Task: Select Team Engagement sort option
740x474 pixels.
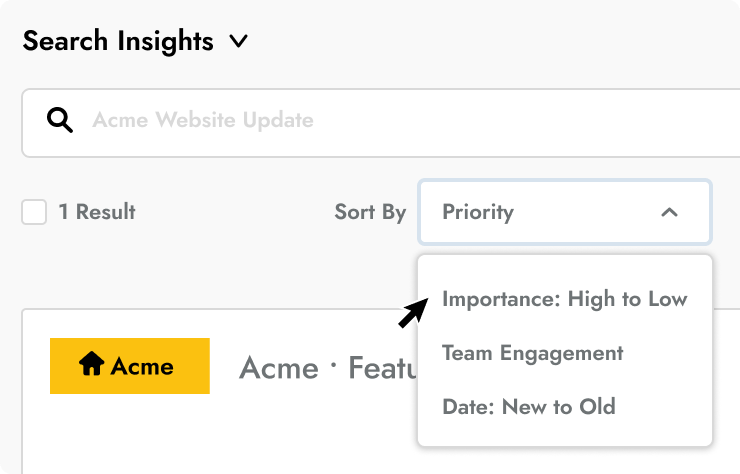Action: (x=532, y=353)
